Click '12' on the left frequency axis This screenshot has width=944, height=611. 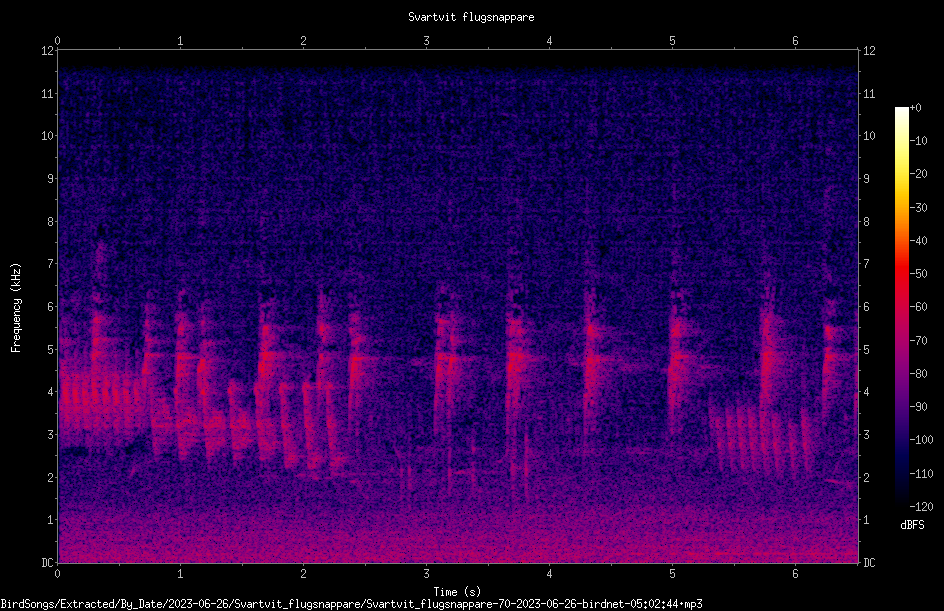coord(47,51)
